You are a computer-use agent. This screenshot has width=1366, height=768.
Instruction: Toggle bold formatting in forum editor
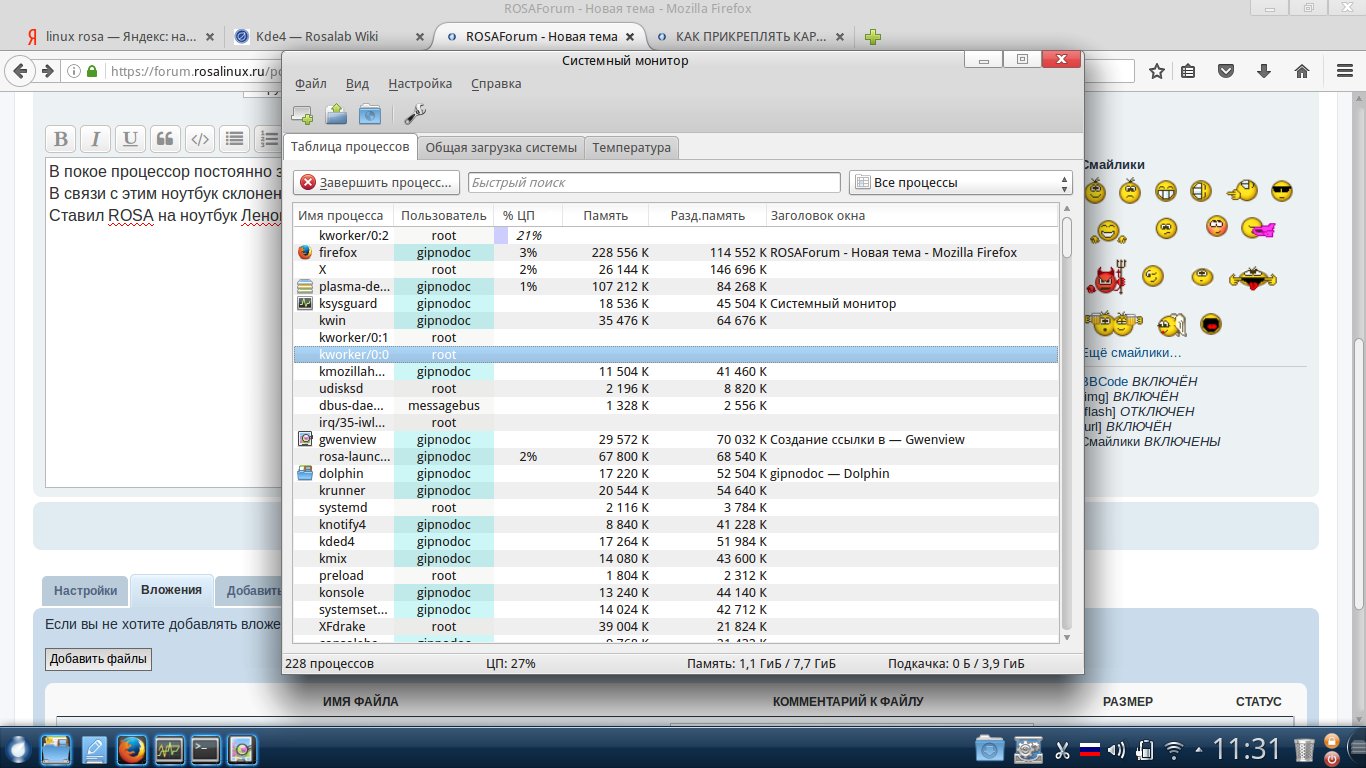(x=61, y=139)
